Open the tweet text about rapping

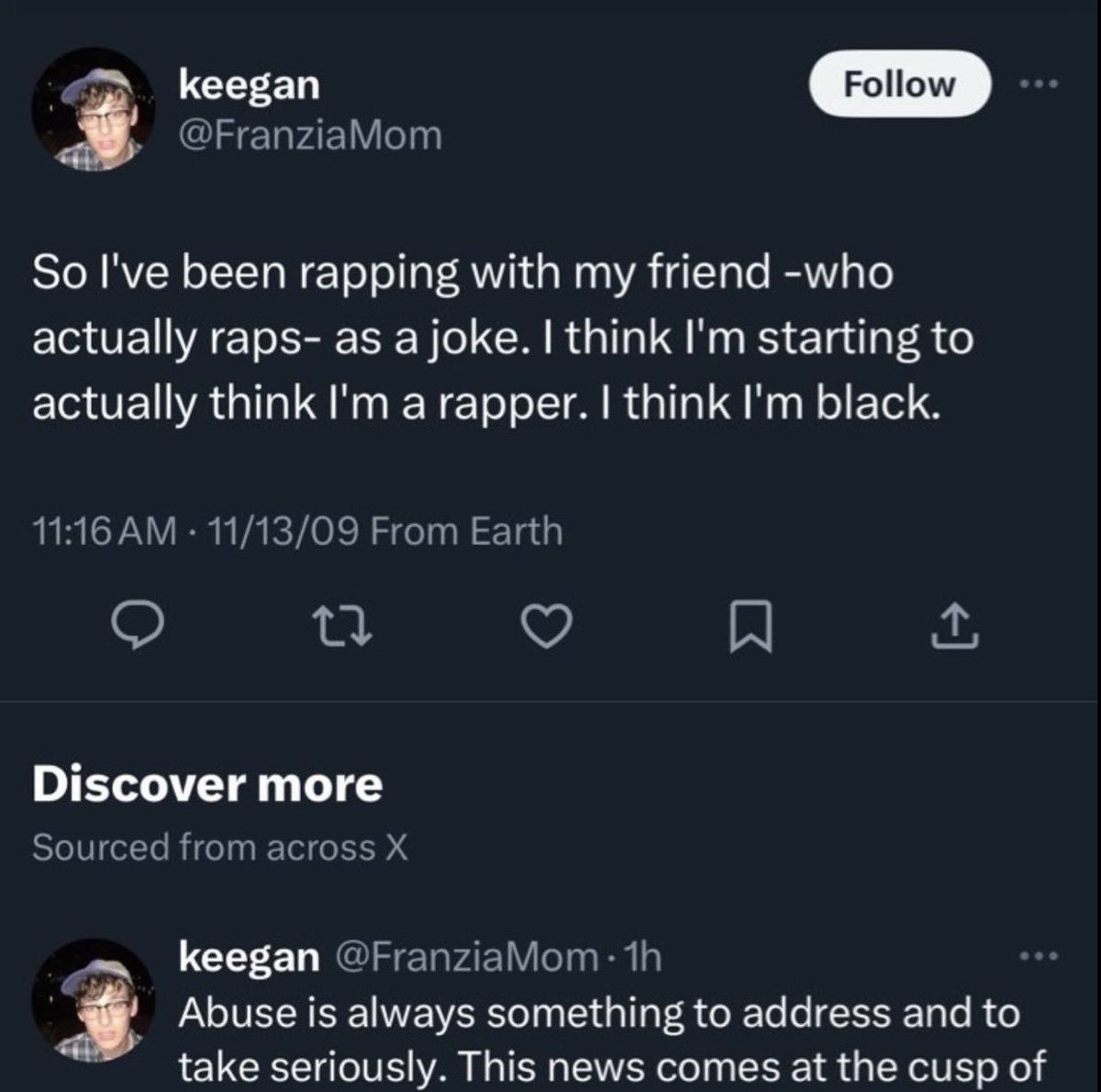[x=503, y=338]
